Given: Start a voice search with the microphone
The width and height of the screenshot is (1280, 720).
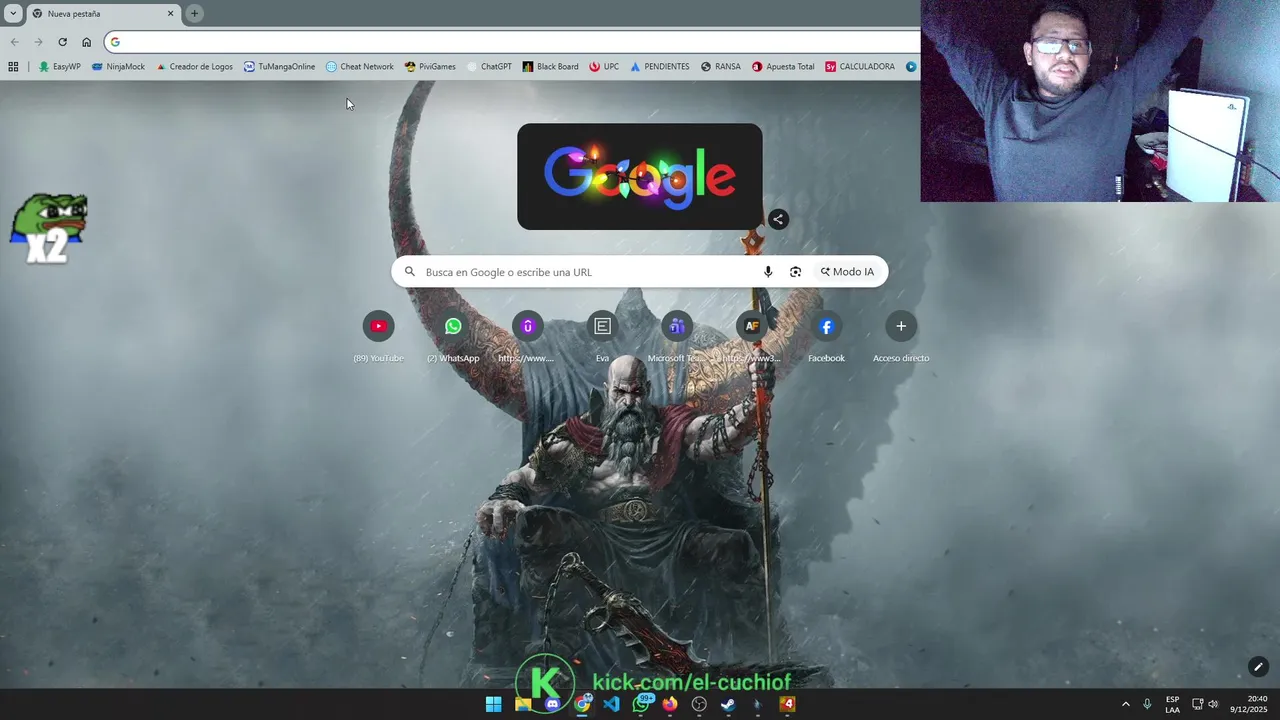Looking at the screenshot, I should pyautogui.click(x=768, y=272).
